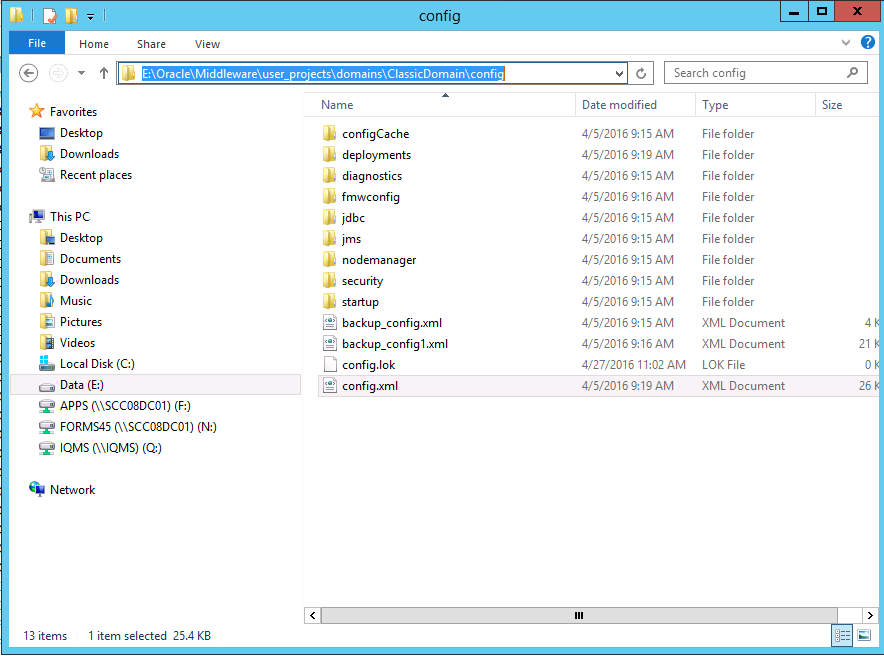Sort by the Date modified column
Image resolution: width=884 pixels, height=656 pixels.
(x=635, y=105)
